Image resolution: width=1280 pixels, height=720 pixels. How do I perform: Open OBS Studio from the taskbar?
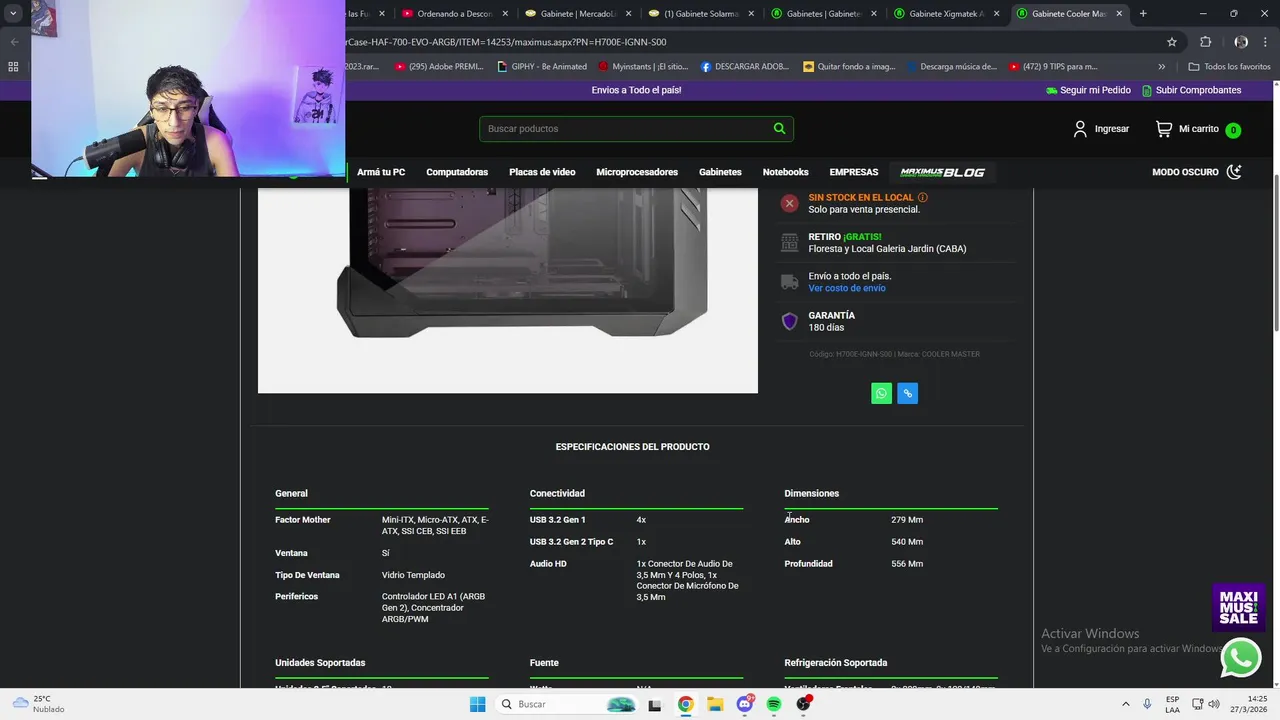coord(803,704)
